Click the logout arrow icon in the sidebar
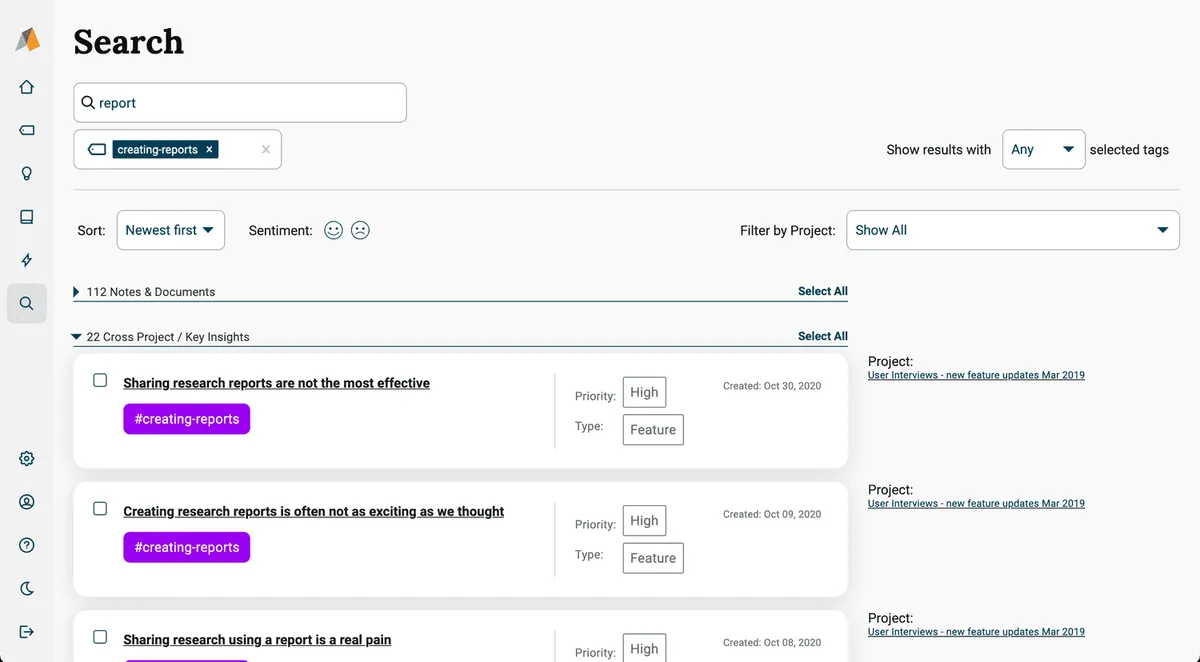This screenshot has width=1200, height=662. [x=27, y=631]
